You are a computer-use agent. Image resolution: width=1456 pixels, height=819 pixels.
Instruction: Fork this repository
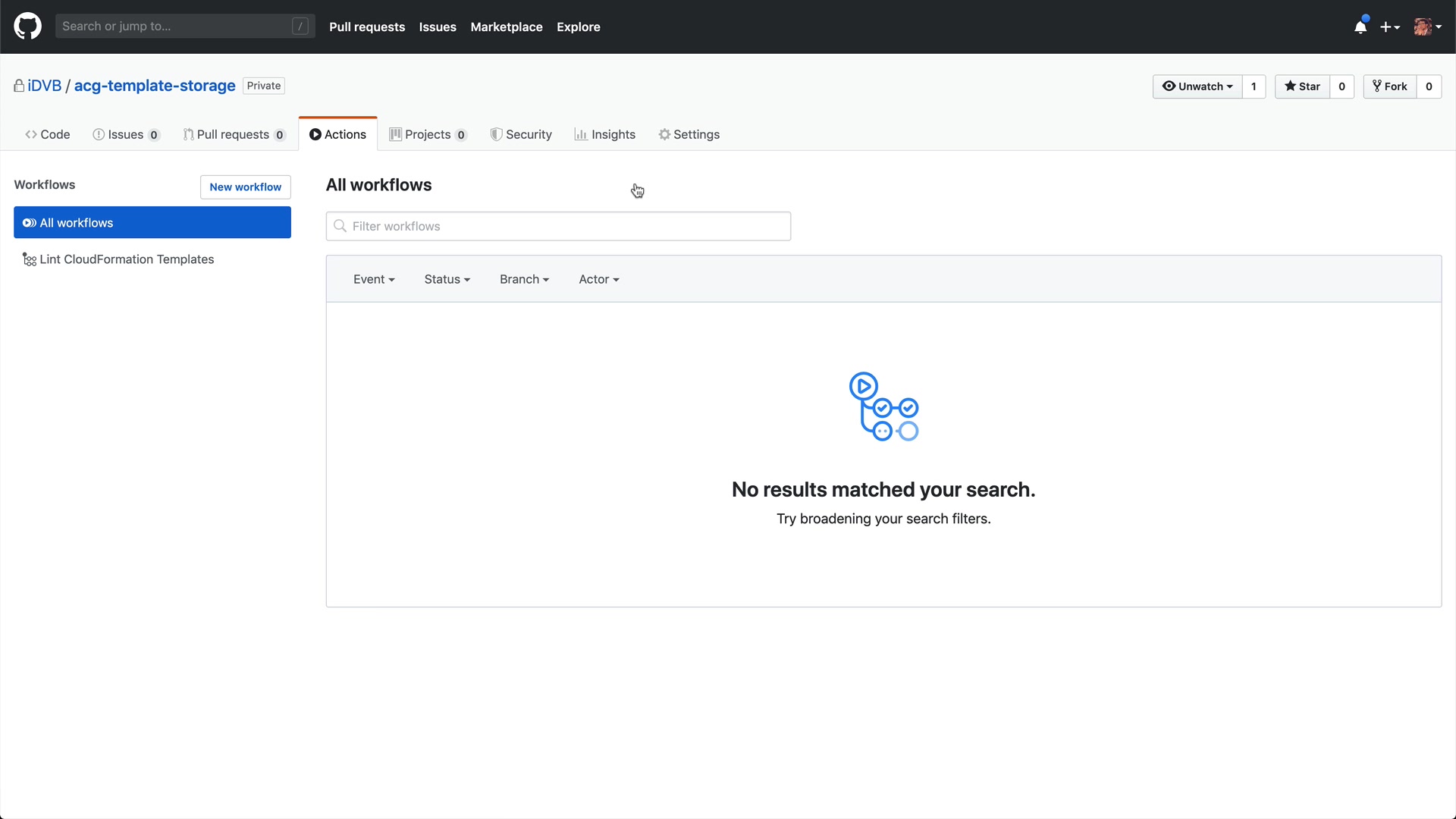point(1390,86)
